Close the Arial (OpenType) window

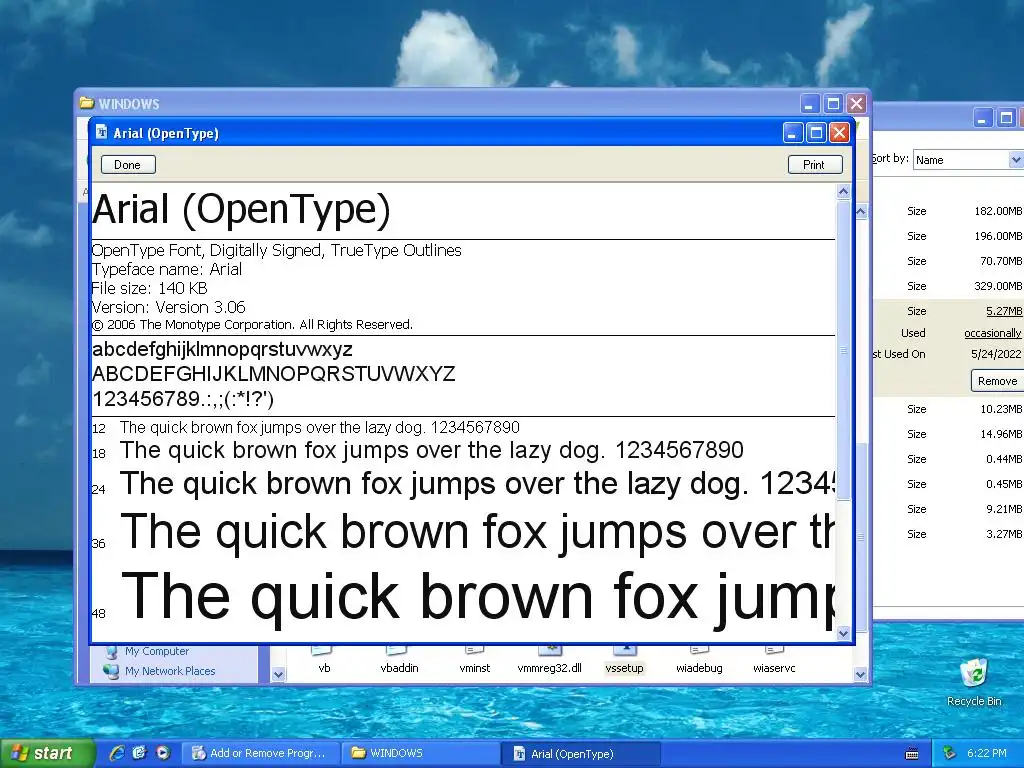click(x=839, y=133)
